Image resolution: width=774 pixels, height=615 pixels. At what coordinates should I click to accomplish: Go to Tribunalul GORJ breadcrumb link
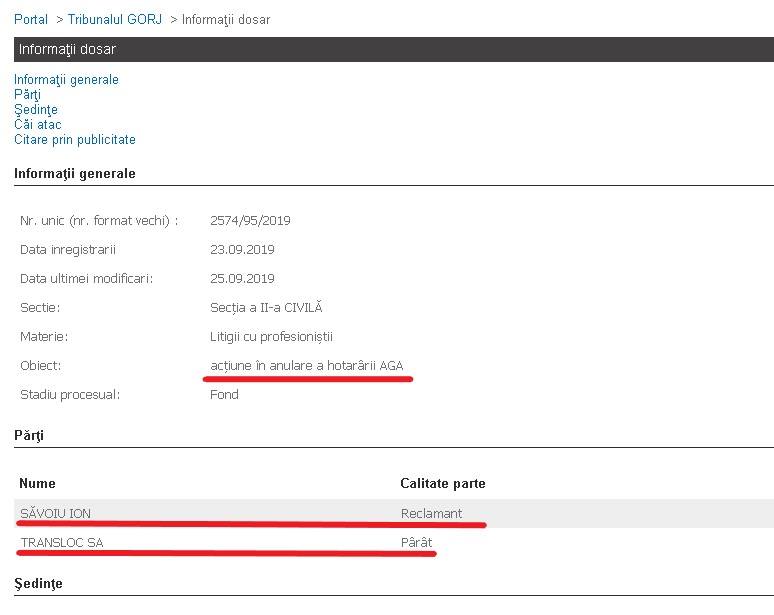click(x=114, y=20)
